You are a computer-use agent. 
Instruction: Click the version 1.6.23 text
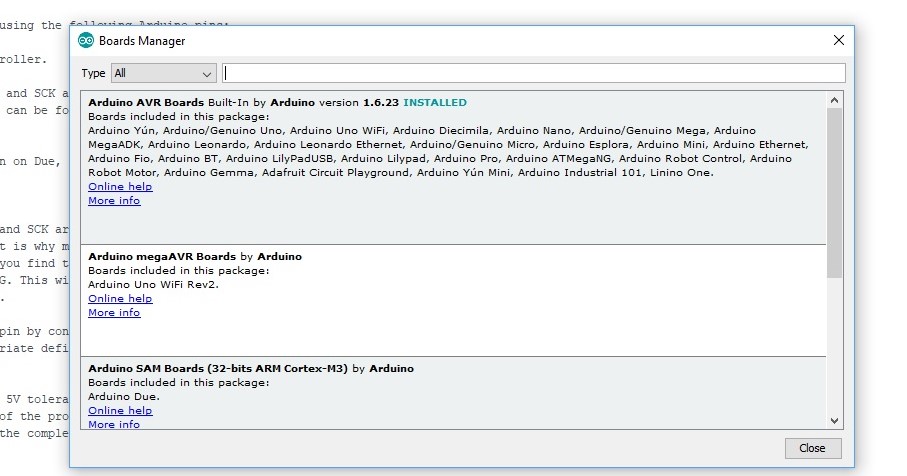point(359,102)
